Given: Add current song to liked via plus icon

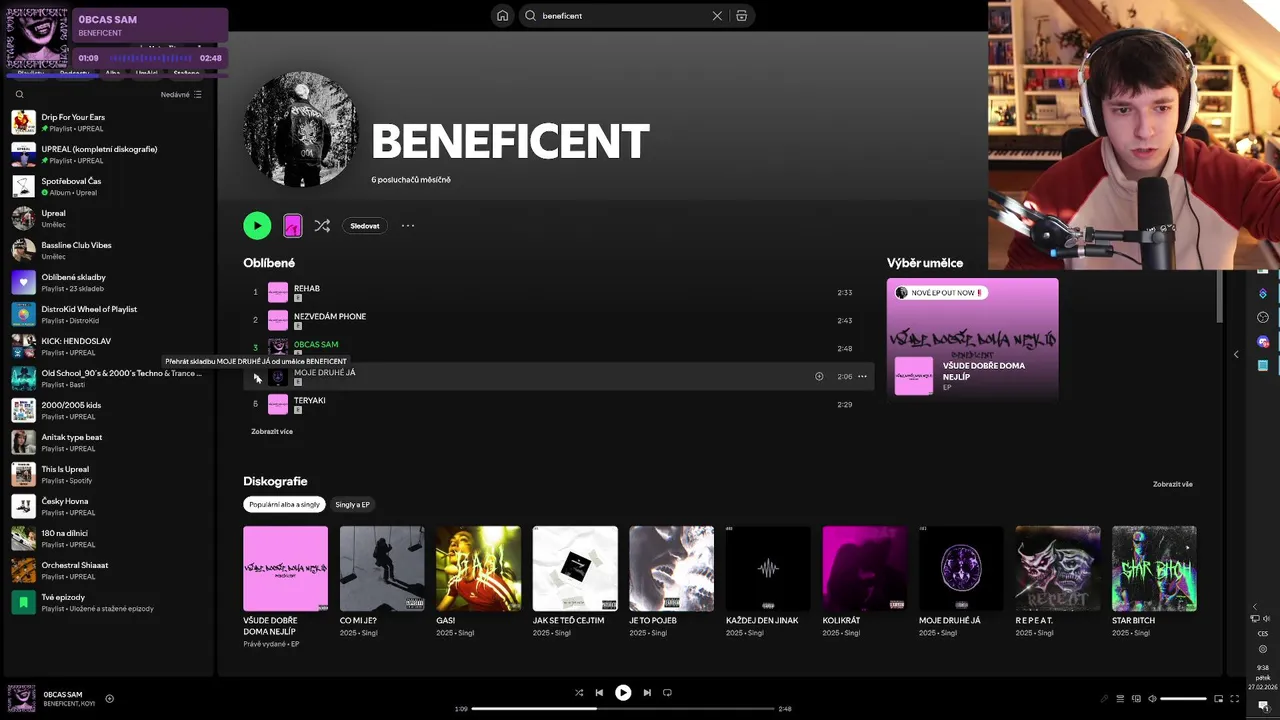Looking at the screenshot, I should (x=110, y=699).
